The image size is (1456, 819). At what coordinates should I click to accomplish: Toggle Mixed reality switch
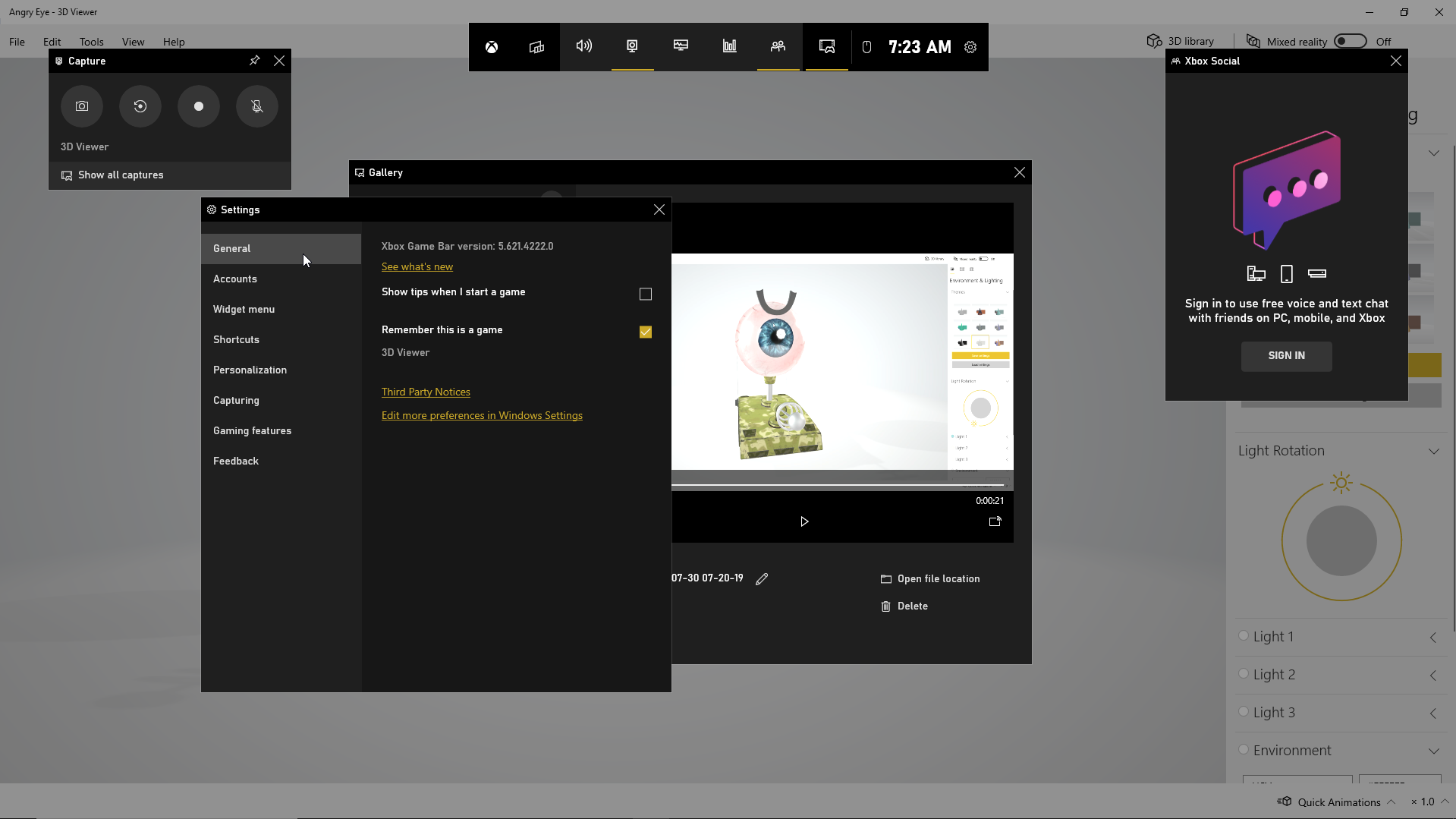coord(1351,41)
